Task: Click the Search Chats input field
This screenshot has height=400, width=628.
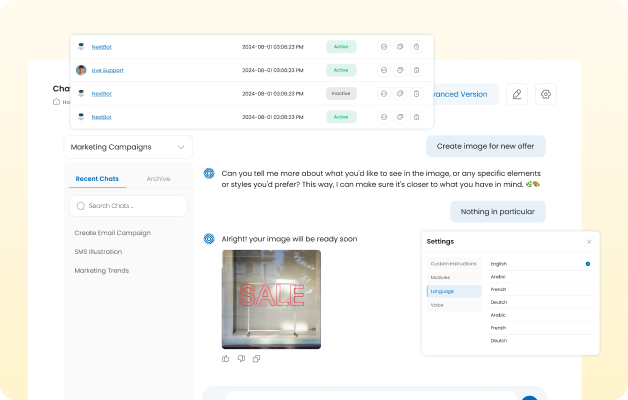Action: [x=128, y=206]
